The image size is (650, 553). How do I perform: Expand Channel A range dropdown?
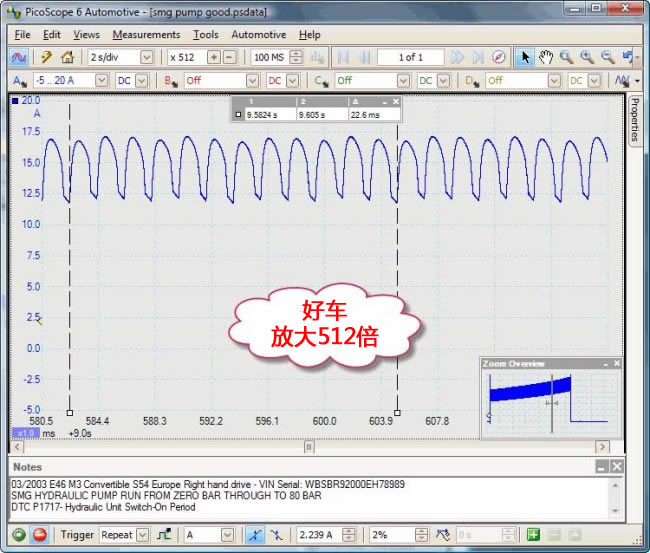[100, 80]
